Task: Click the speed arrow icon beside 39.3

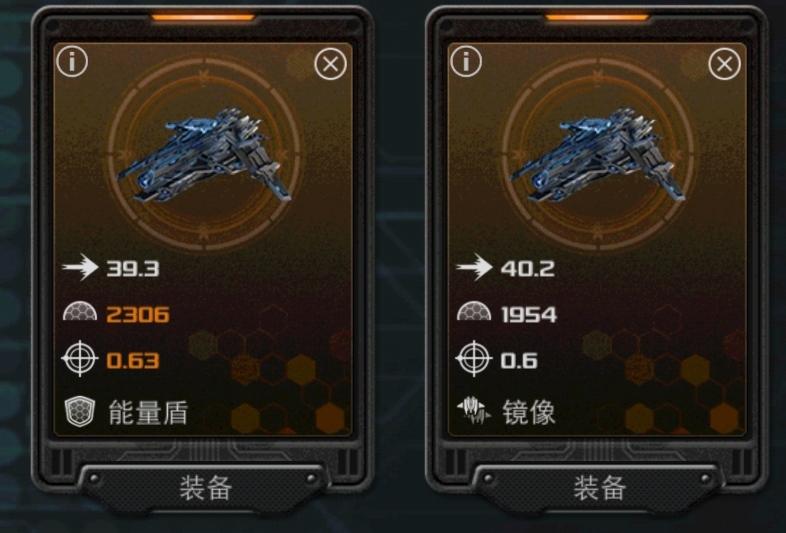Action: tap(80, 267)
